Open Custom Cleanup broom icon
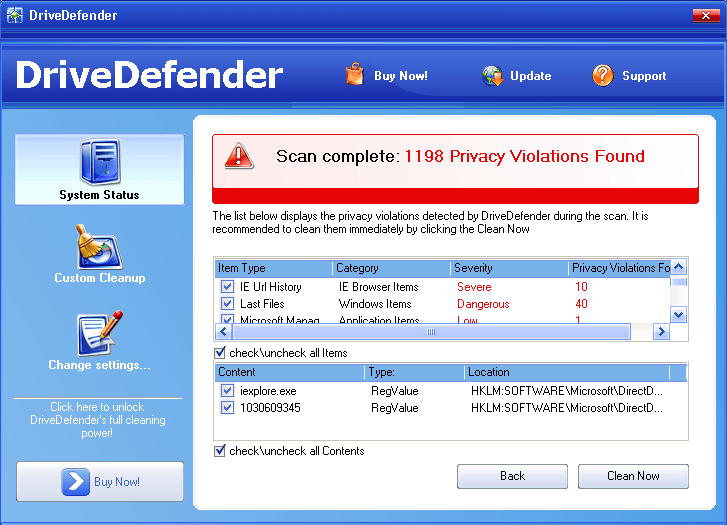Screen dimensions: 727x525 pyautogui.click(x=99, y=246)
